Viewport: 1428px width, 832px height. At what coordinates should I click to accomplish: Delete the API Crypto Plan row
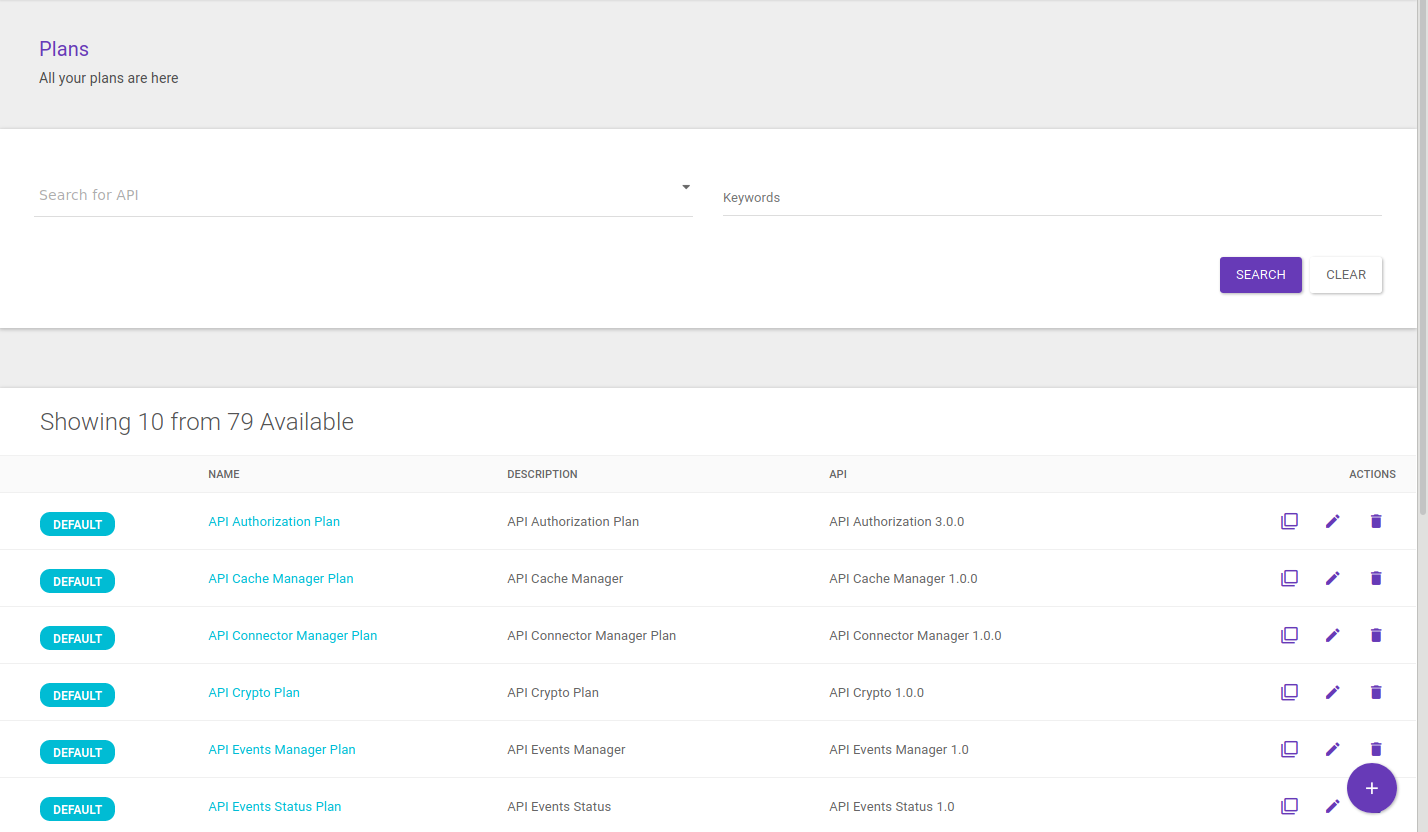tap(1376, 692)
